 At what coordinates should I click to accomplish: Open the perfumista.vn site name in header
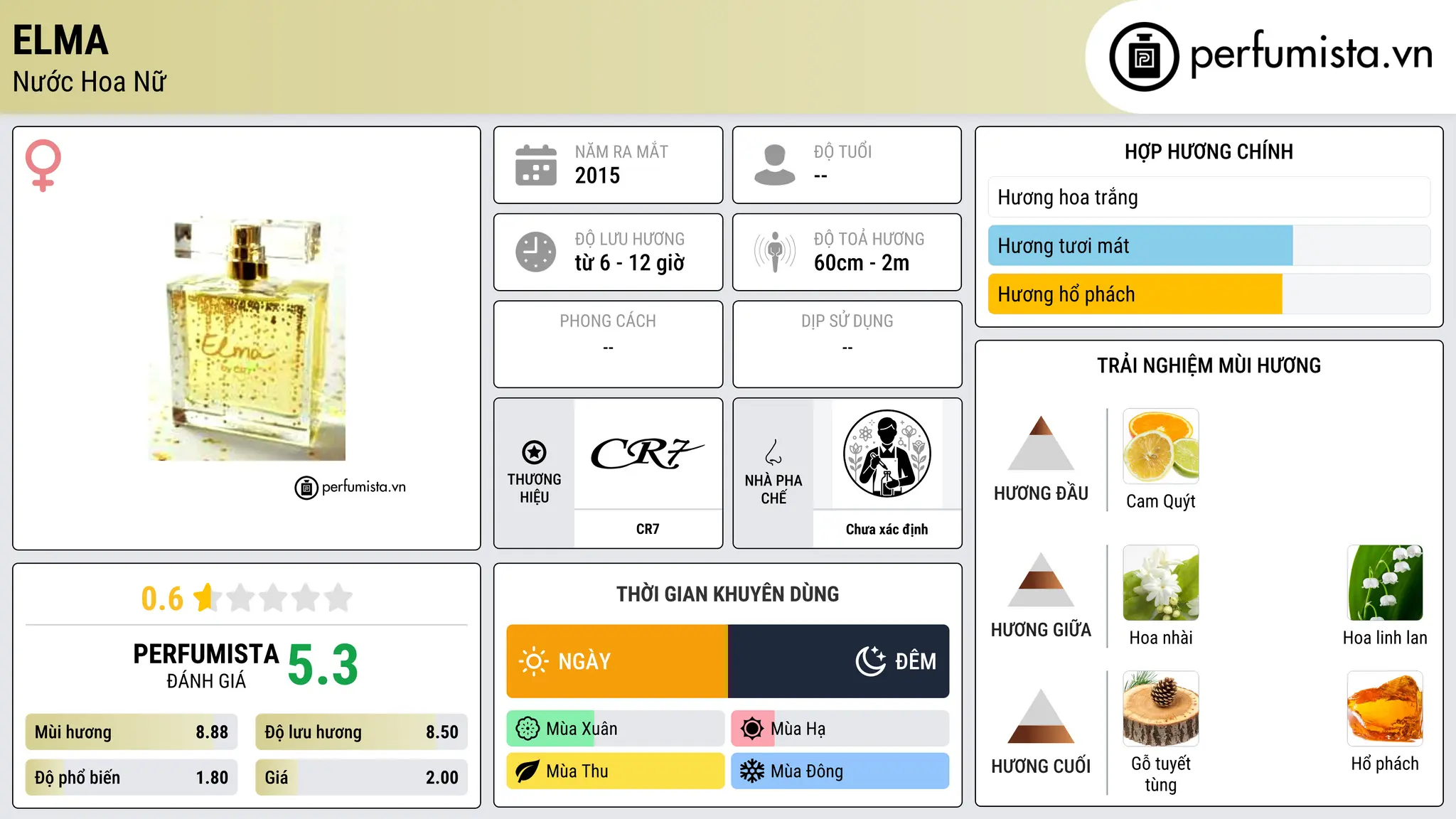click(x=1311, y=55)
